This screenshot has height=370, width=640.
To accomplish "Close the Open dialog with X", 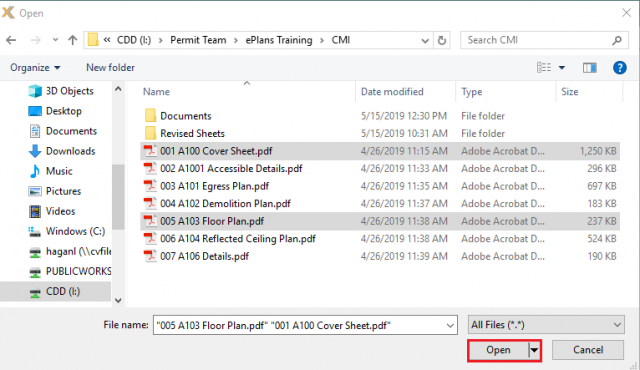I will click(x=627, y=13).
